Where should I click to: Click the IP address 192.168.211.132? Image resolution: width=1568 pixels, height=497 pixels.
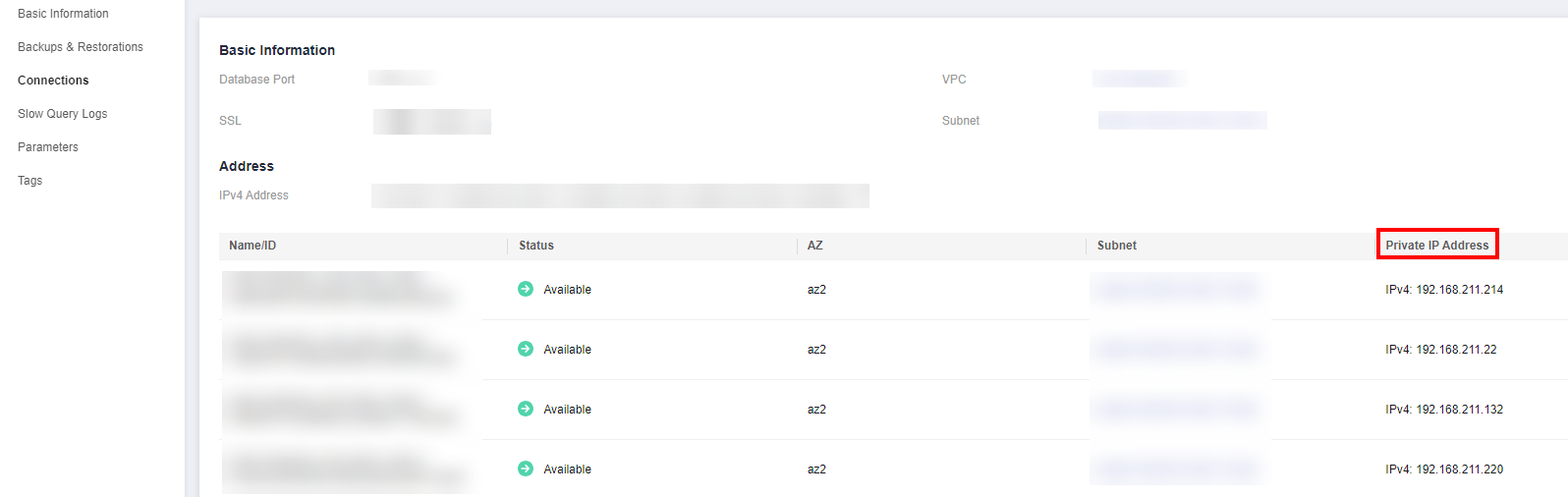pyautogui.click(x=1459, y=410)
